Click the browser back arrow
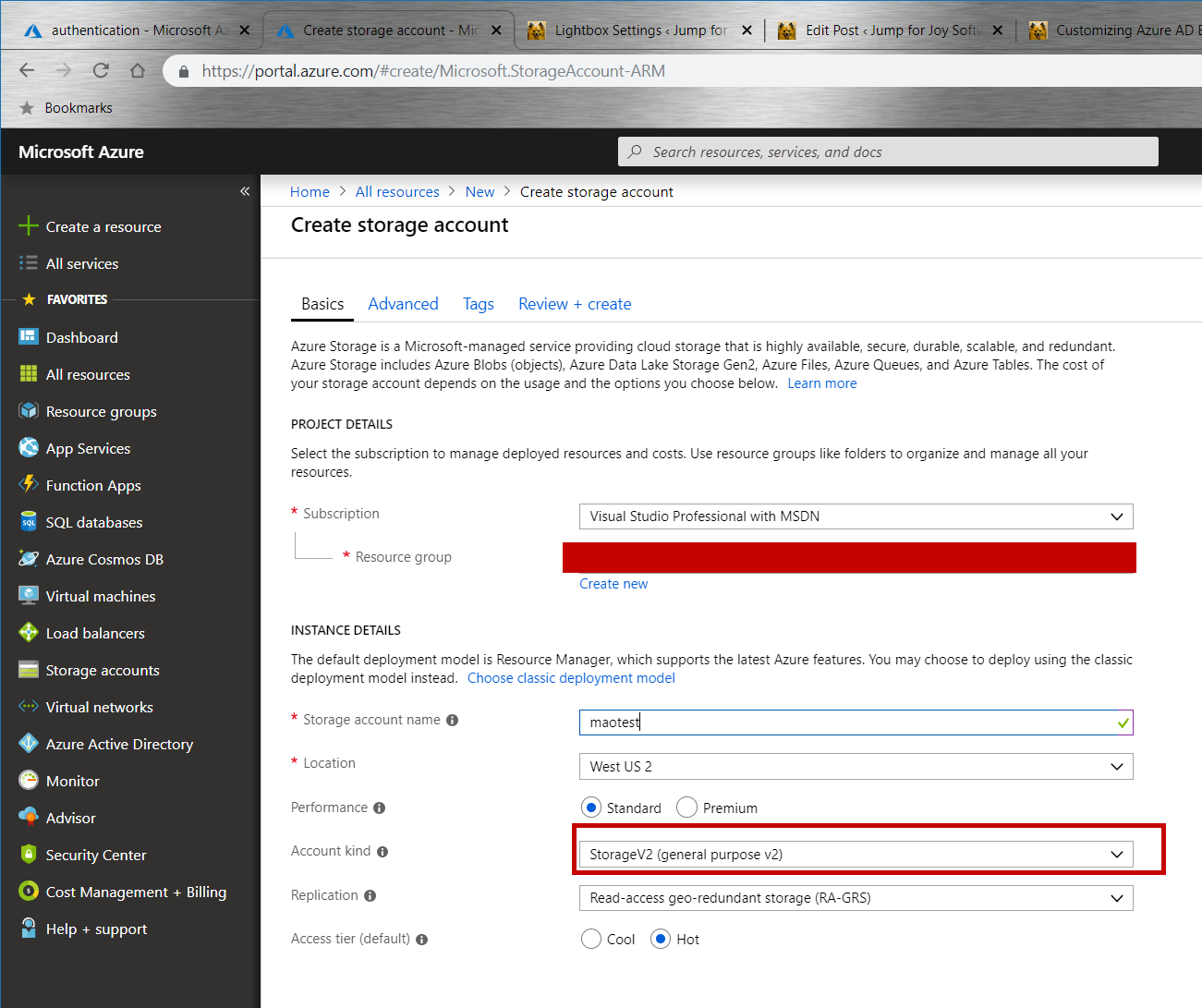1202x1008 pixels. click(x=27, y=70)
